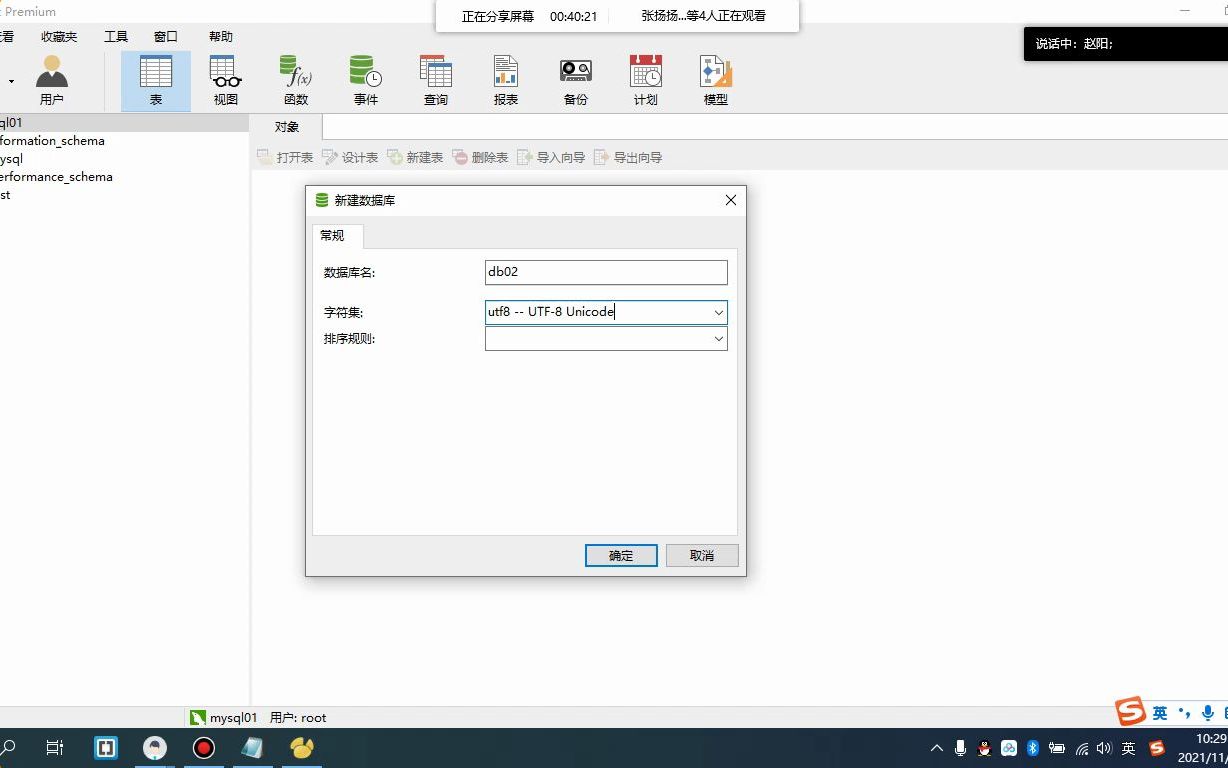Open the volume speaker tray icon

click(1104, 748)
